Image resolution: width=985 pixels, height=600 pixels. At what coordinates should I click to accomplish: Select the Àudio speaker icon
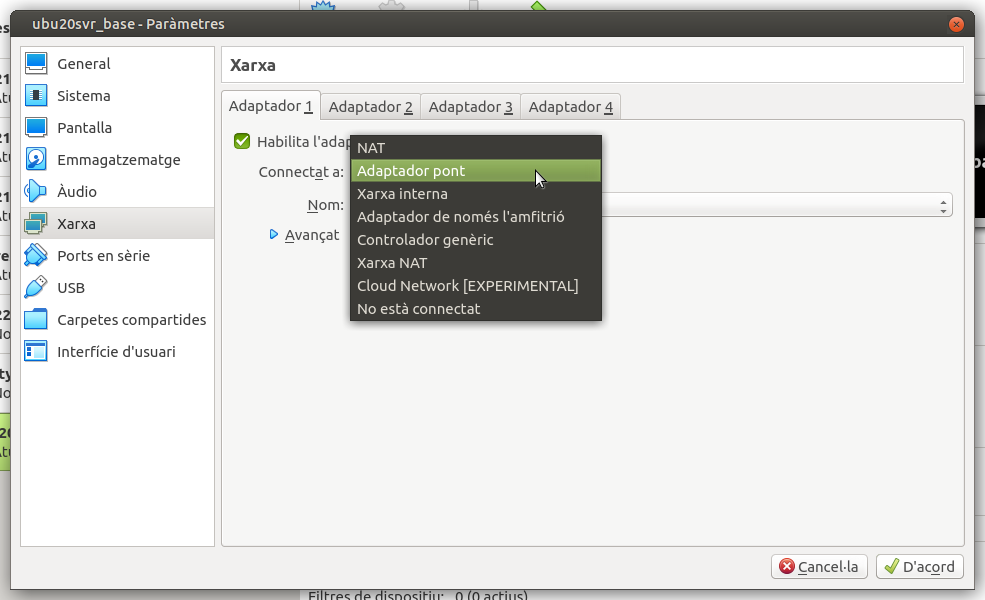pyautogui.click(x=36, y=192)
